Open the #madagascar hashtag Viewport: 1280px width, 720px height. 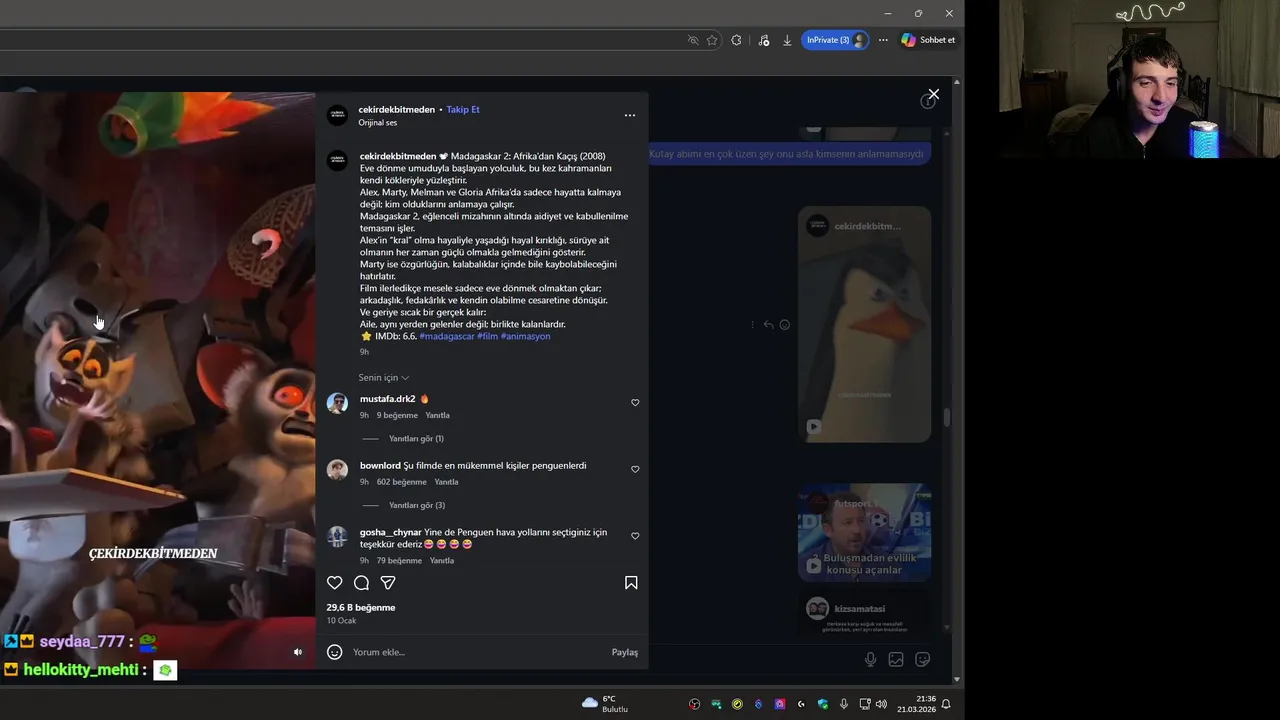click(447, 336)
